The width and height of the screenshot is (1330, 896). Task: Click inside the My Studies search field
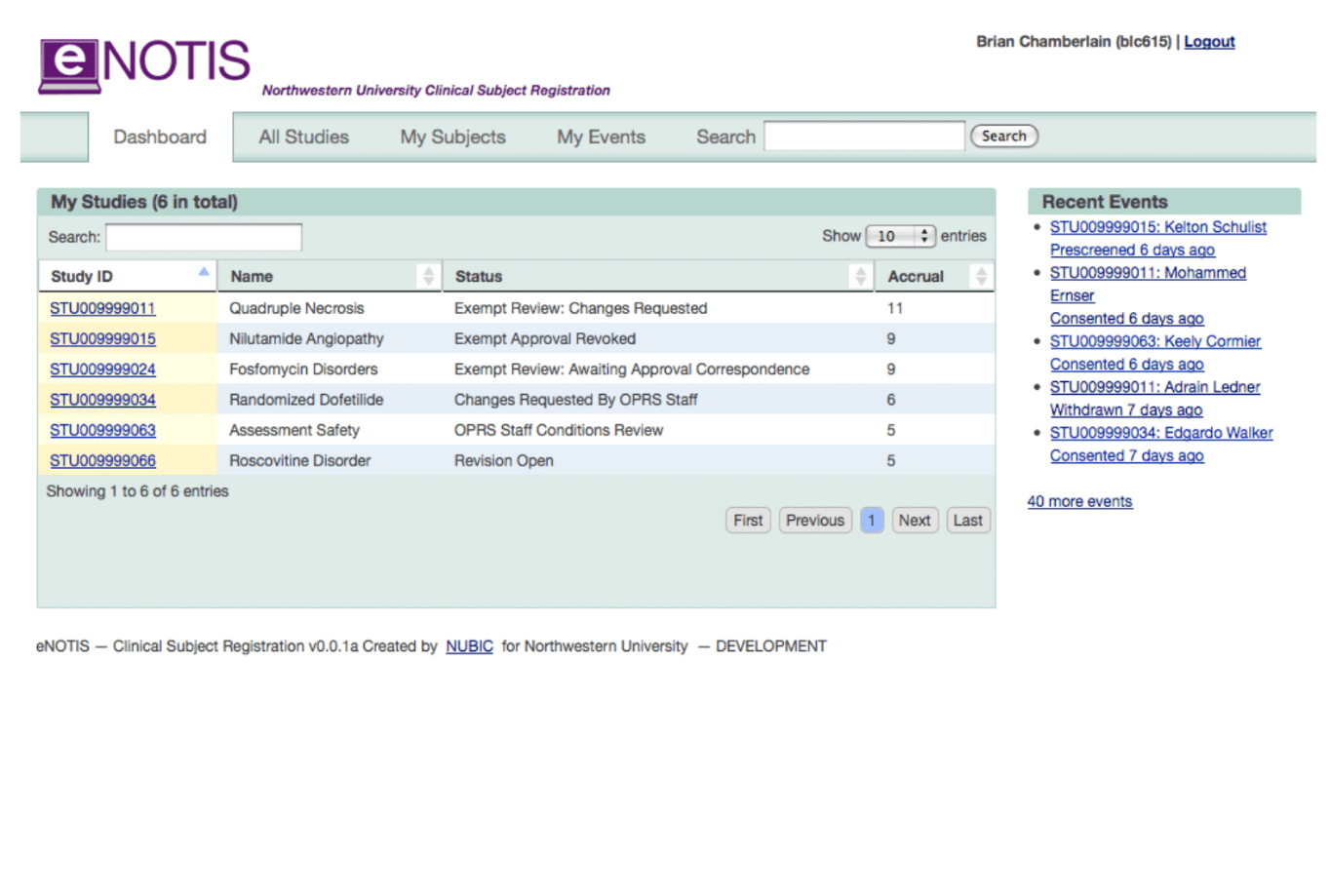pos(203,236)
